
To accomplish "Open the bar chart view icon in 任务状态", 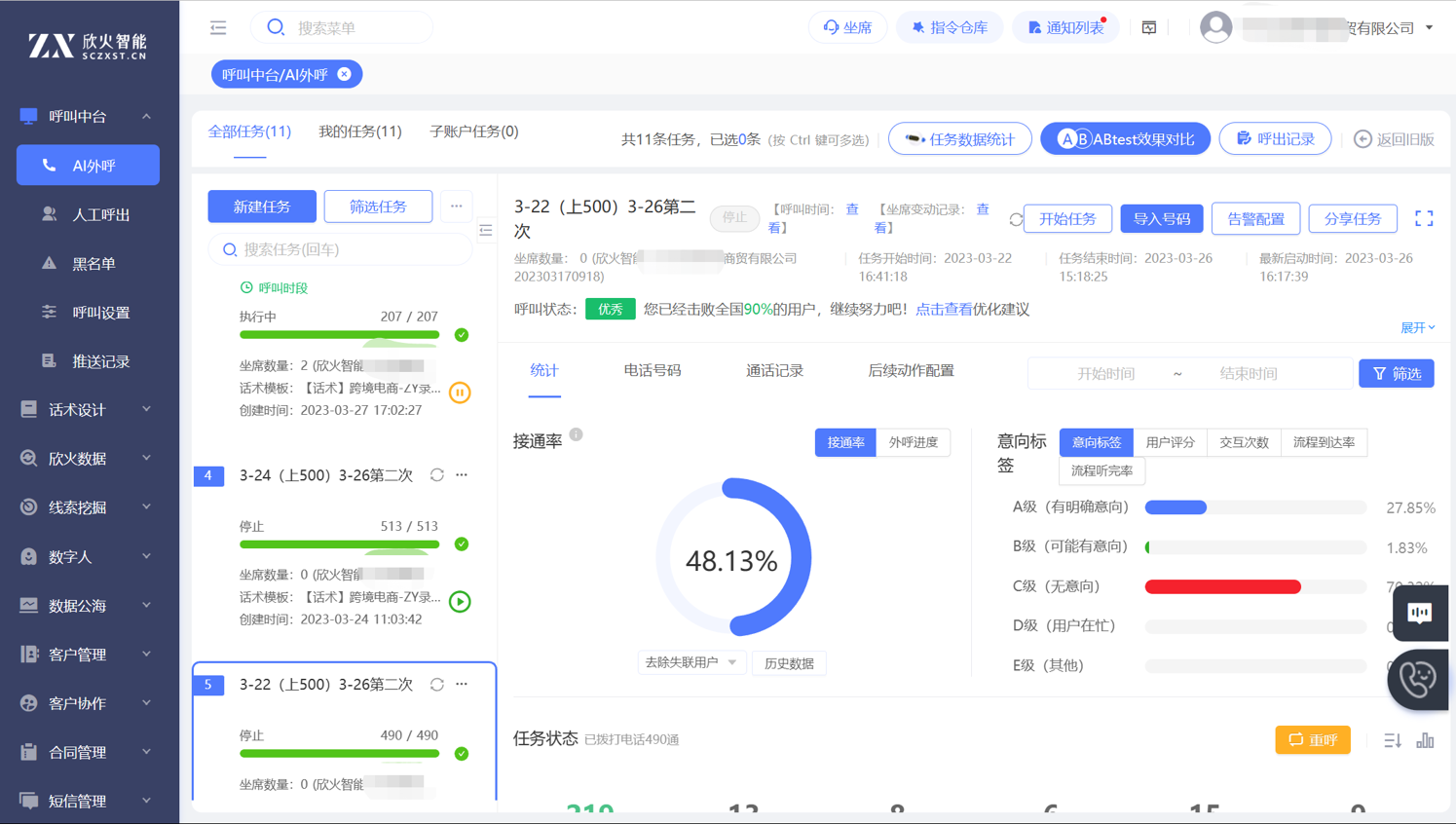I will [1425, 741].
